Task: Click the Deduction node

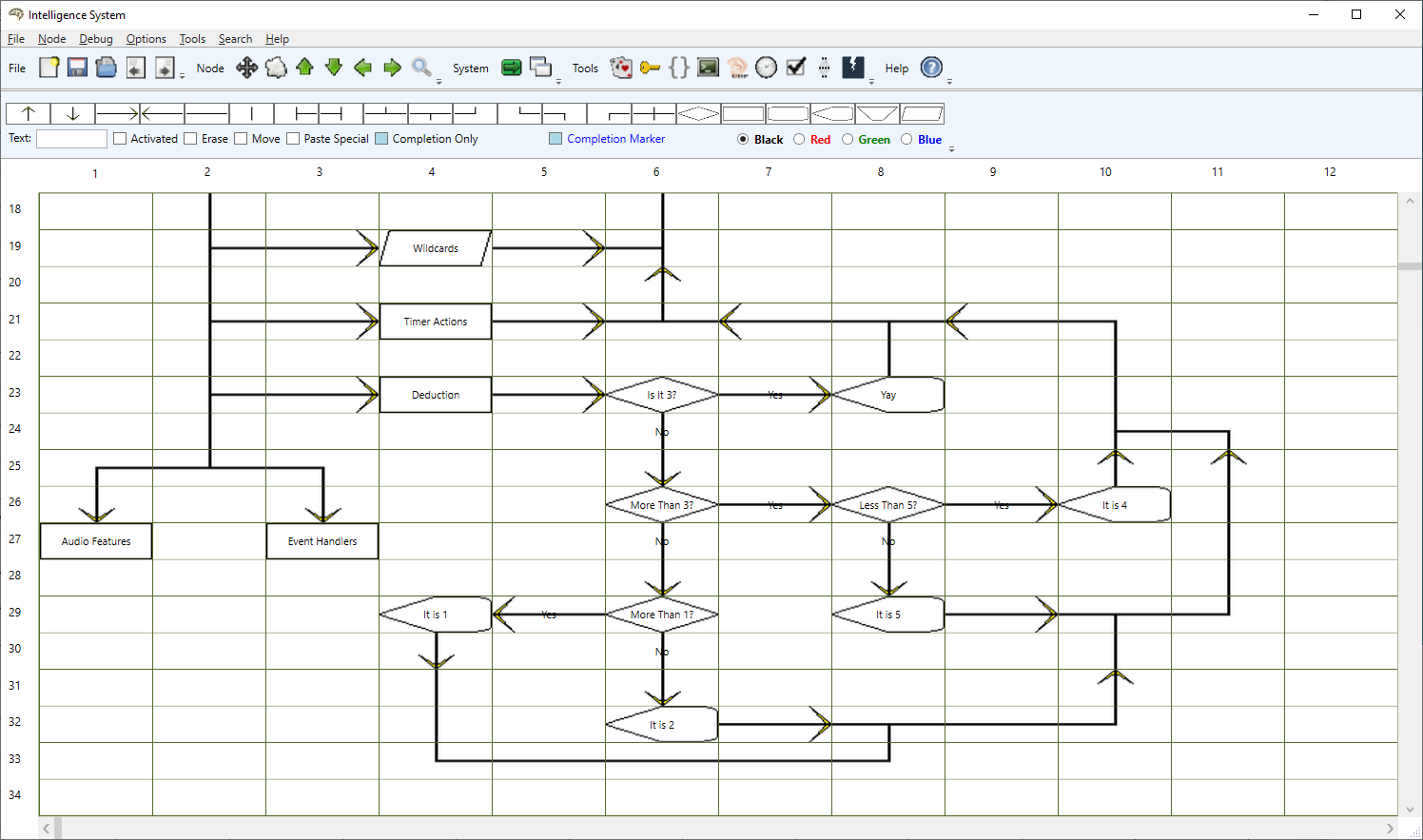Action: click(x=436, y=395)
